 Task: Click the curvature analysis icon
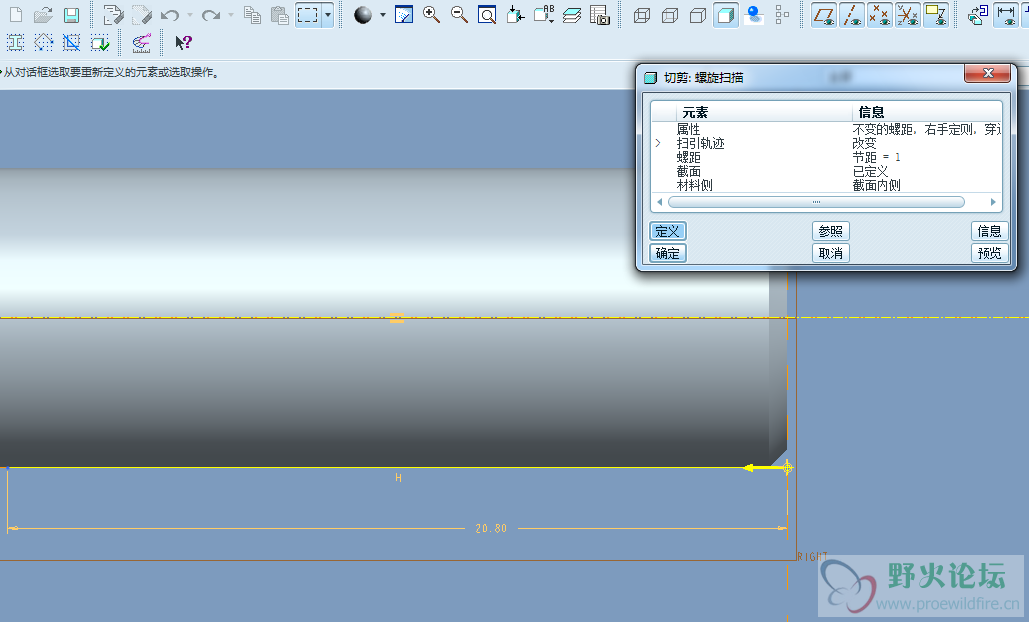click(x=141, y=43)
